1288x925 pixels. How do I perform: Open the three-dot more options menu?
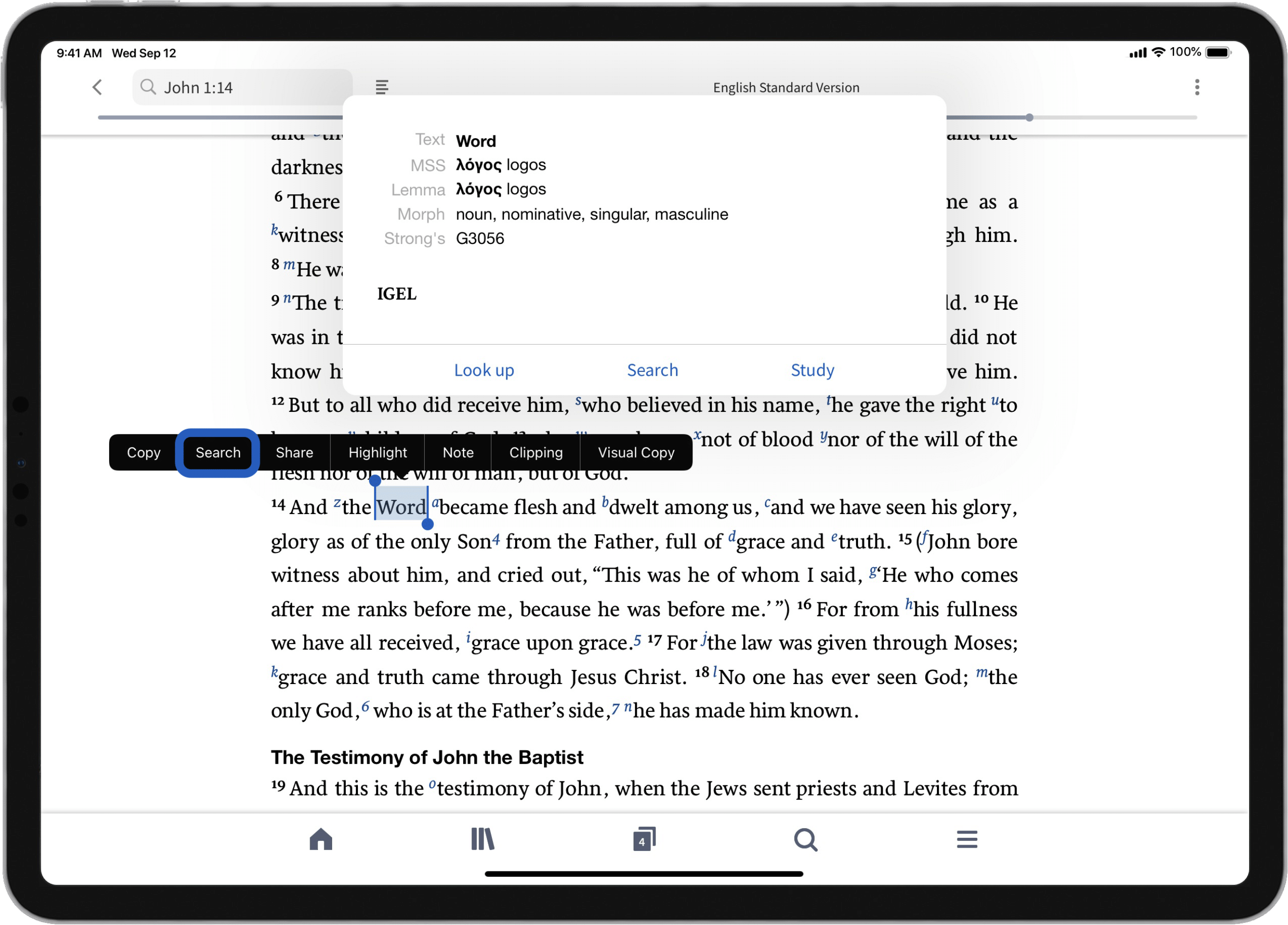(1196, 87)
